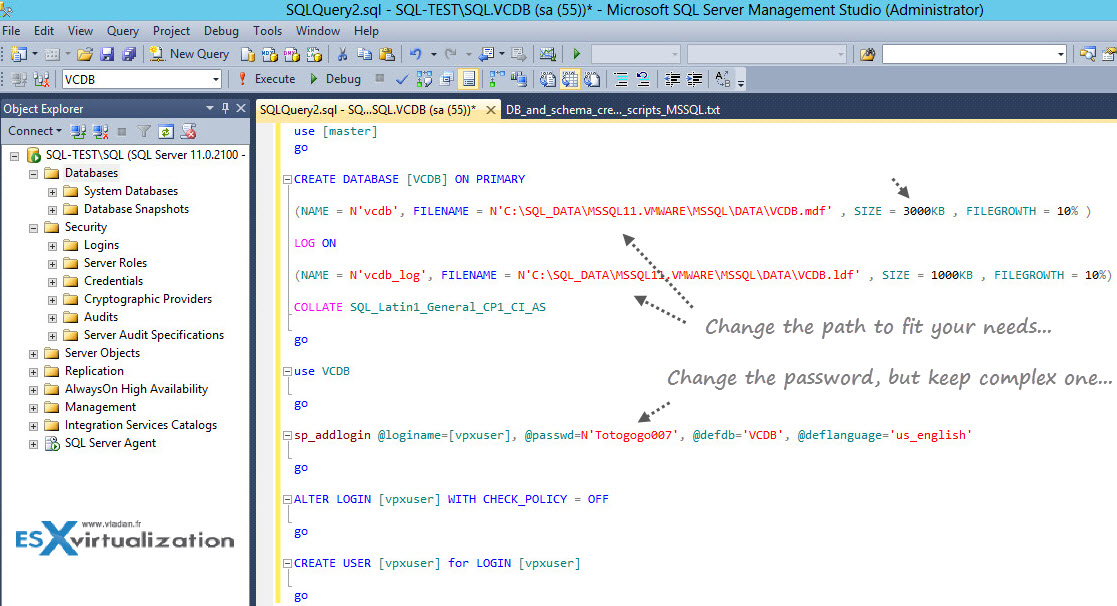Click the Navigate Backward icon
This screenshot has height=606, width=1117.
pos(487,54)
